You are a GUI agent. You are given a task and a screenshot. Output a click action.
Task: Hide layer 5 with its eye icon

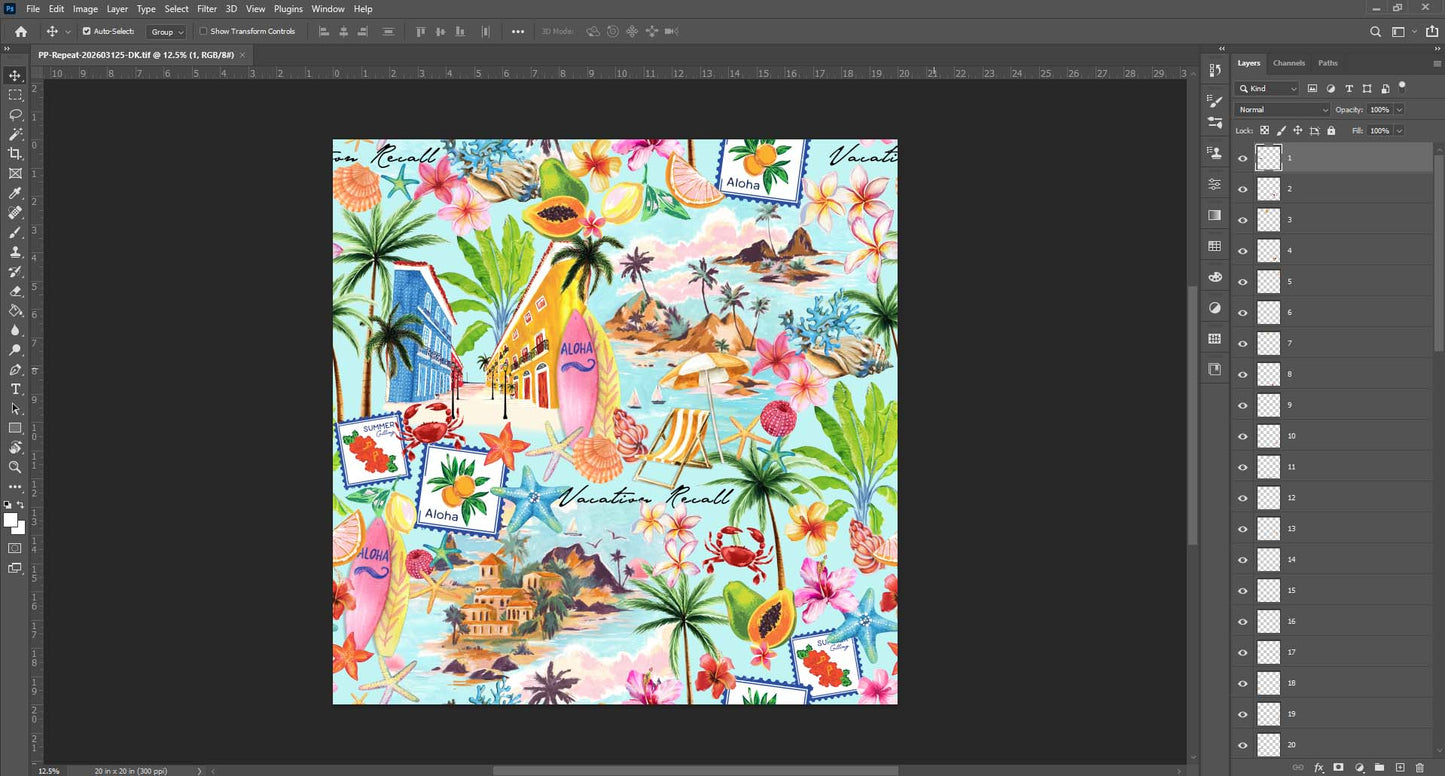pos(1243,281)
